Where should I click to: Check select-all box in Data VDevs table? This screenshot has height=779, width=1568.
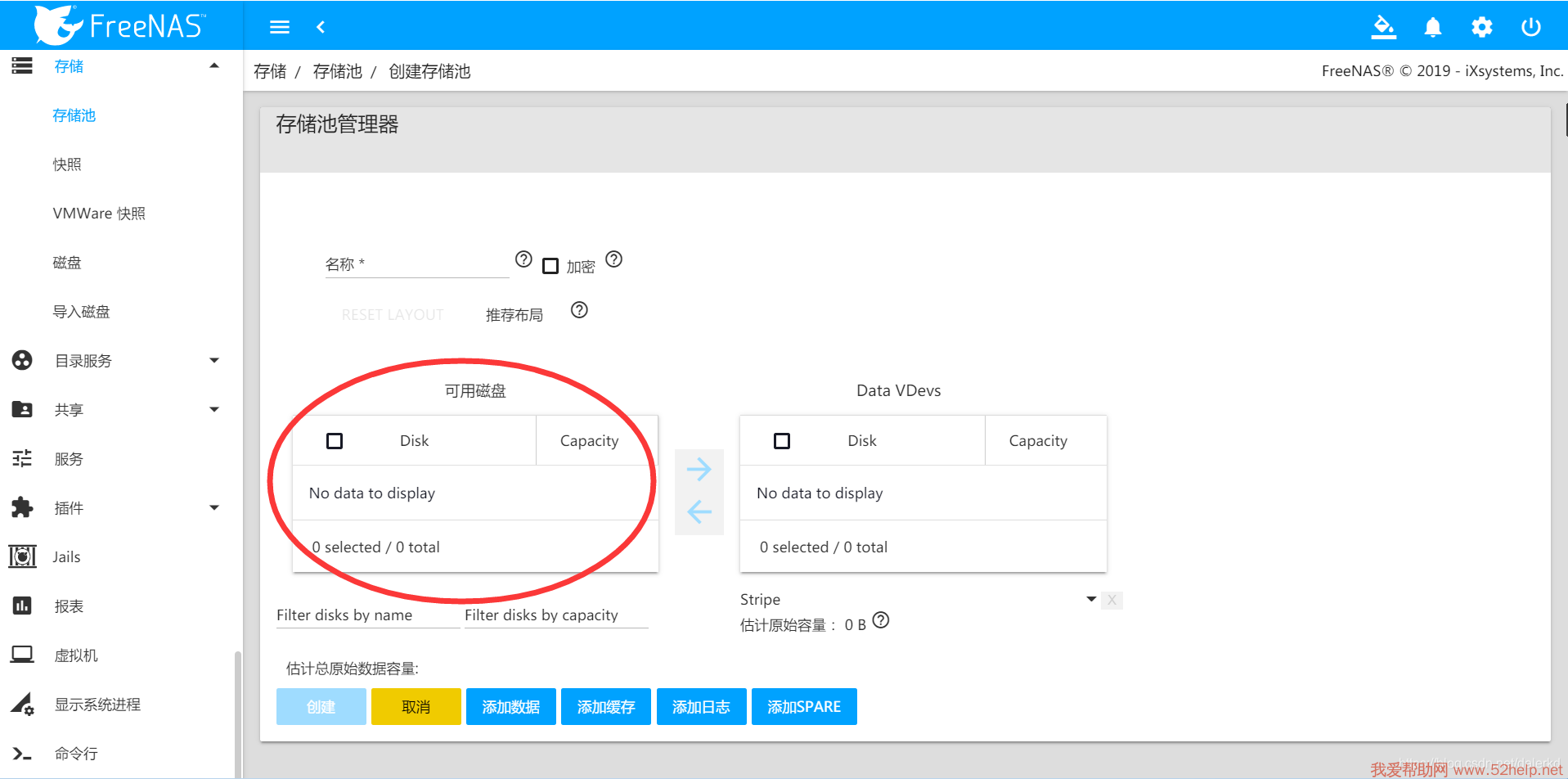tap(782, 441)
